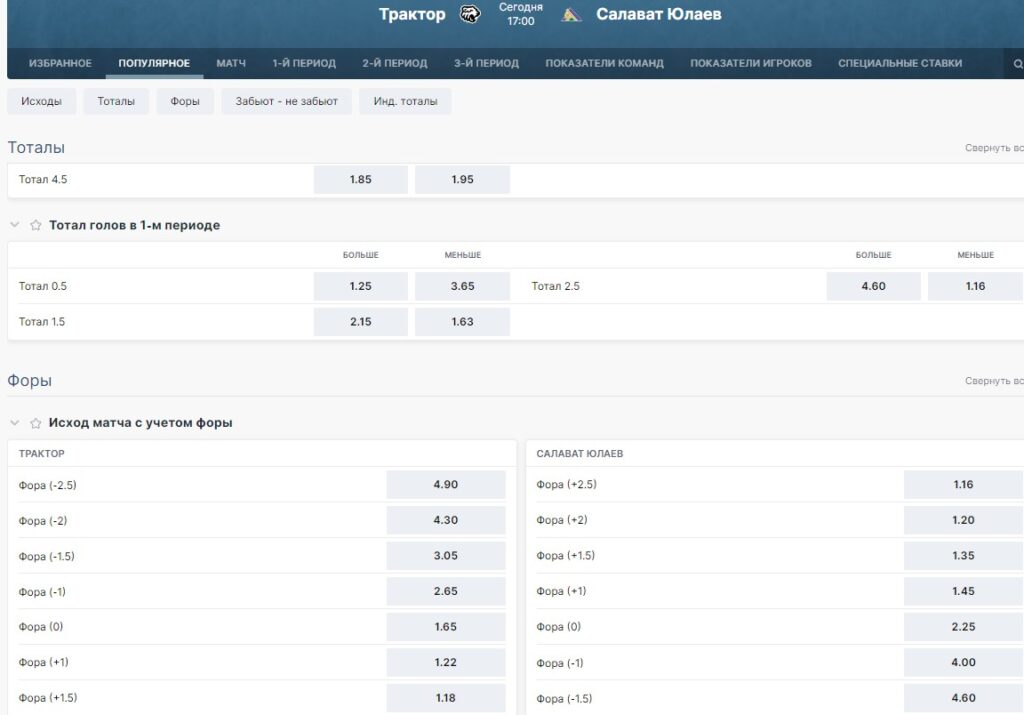Open Специальные ставки tab
This screenshot has width=1024, height=715.
tap(900, 63)
